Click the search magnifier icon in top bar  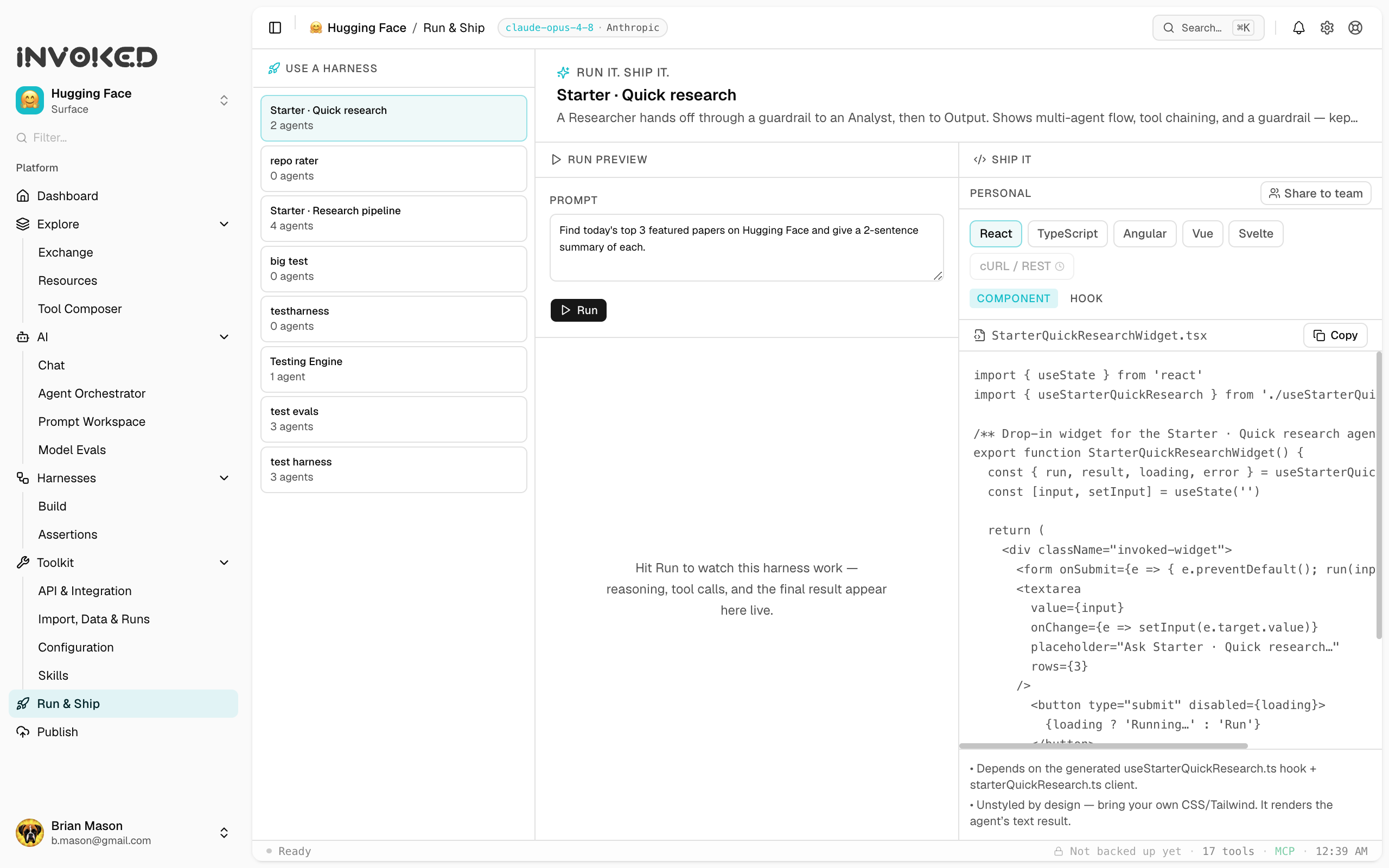point(1169,28)
